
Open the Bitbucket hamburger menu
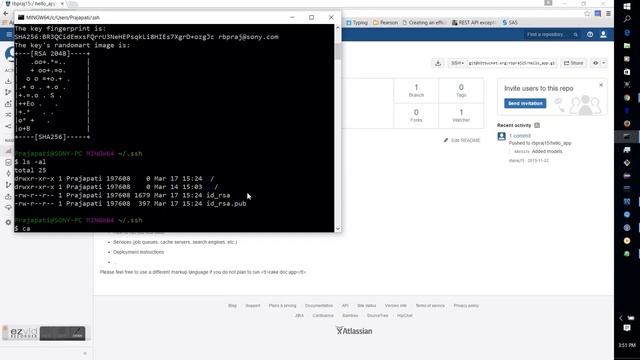9,35
